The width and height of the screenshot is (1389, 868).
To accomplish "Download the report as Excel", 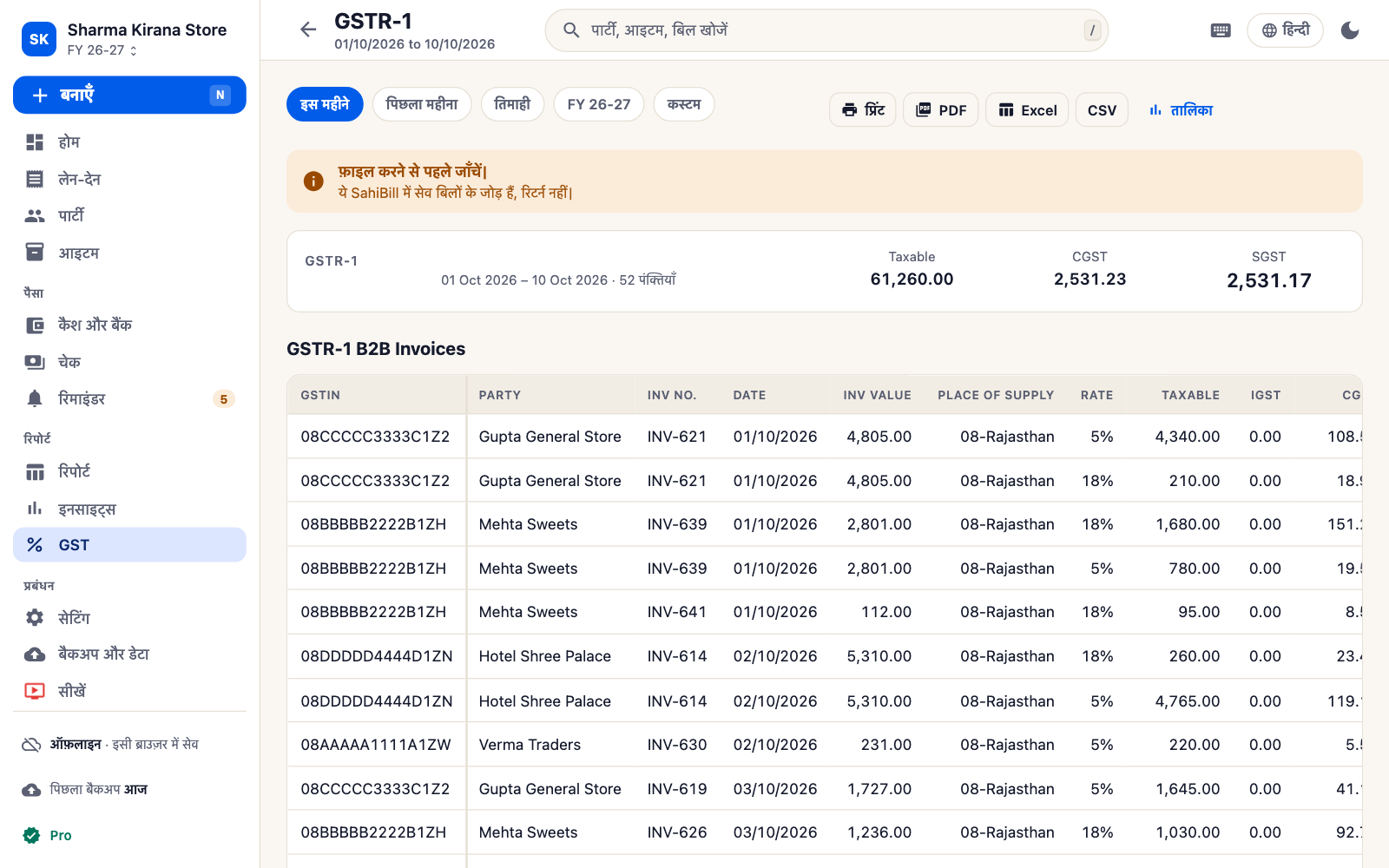I will [1028, 110].
